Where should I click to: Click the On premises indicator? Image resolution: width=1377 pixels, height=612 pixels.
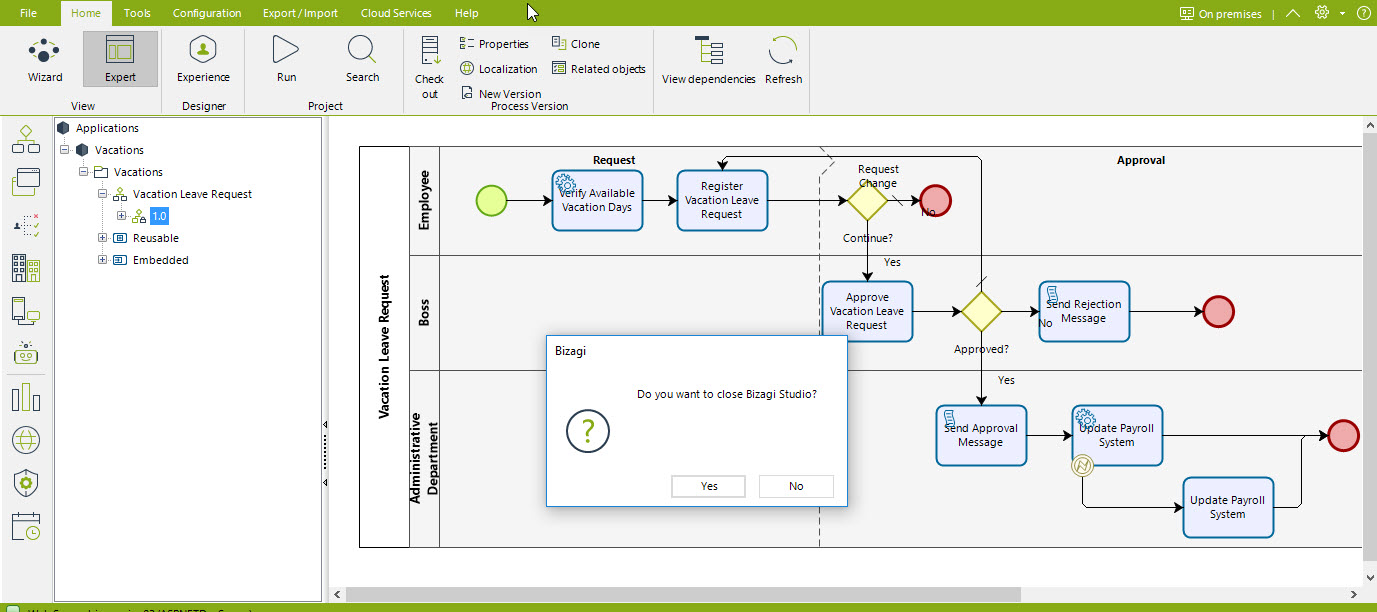1220,14
